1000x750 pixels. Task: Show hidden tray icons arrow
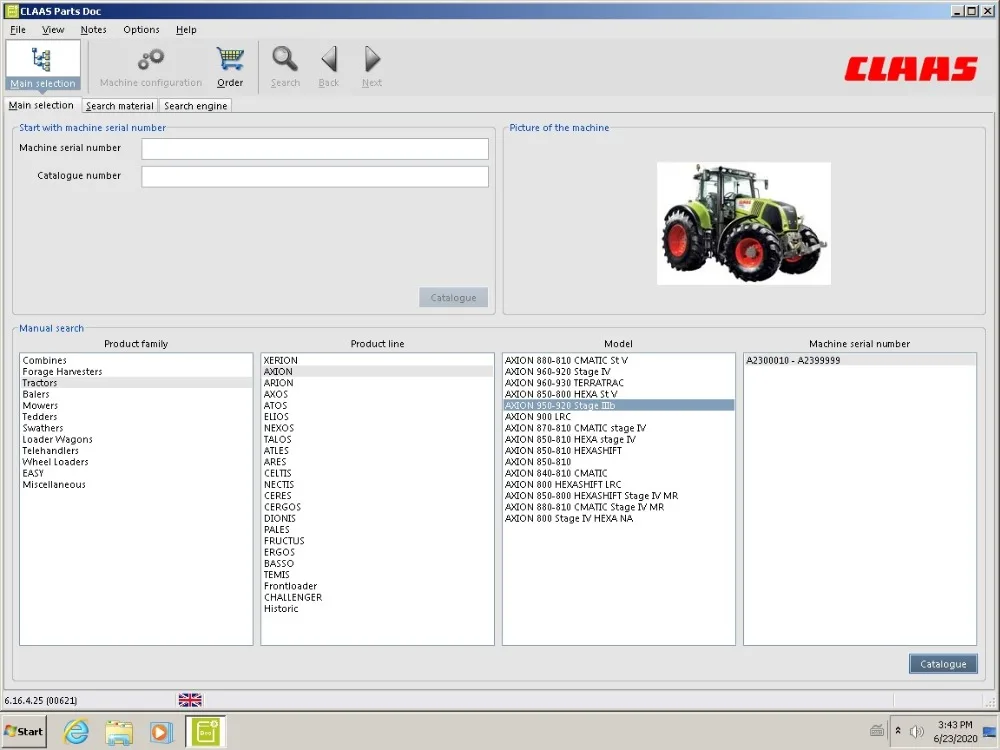(898, 731)
